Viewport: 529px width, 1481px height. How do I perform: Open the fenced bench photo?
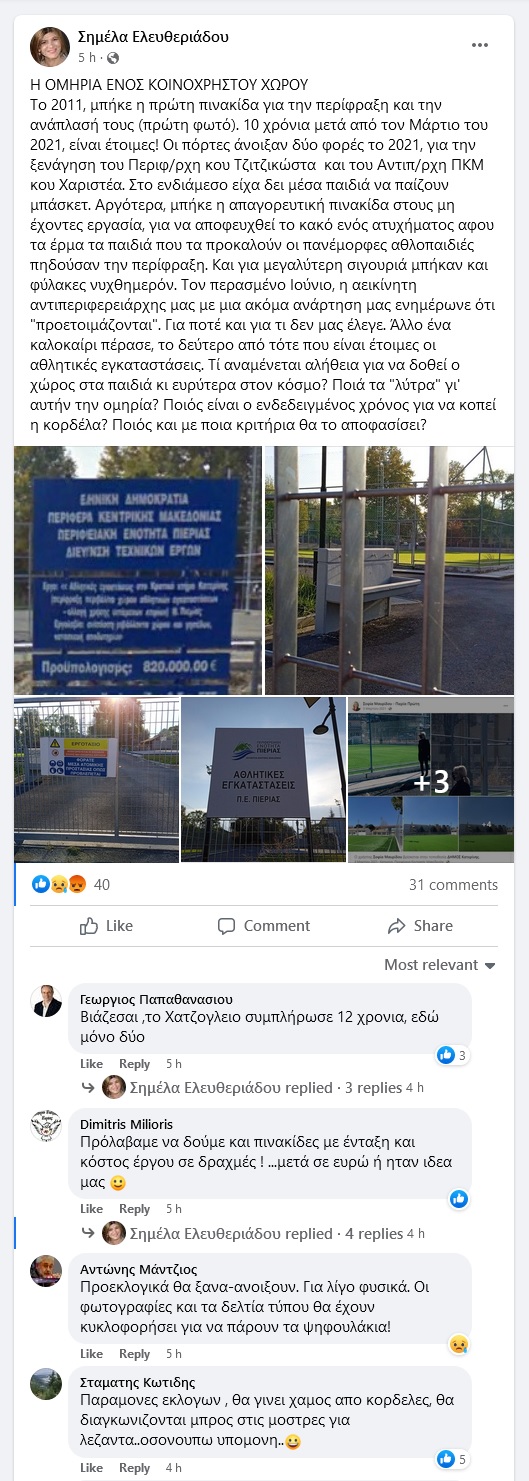click(x=389, y=570)
